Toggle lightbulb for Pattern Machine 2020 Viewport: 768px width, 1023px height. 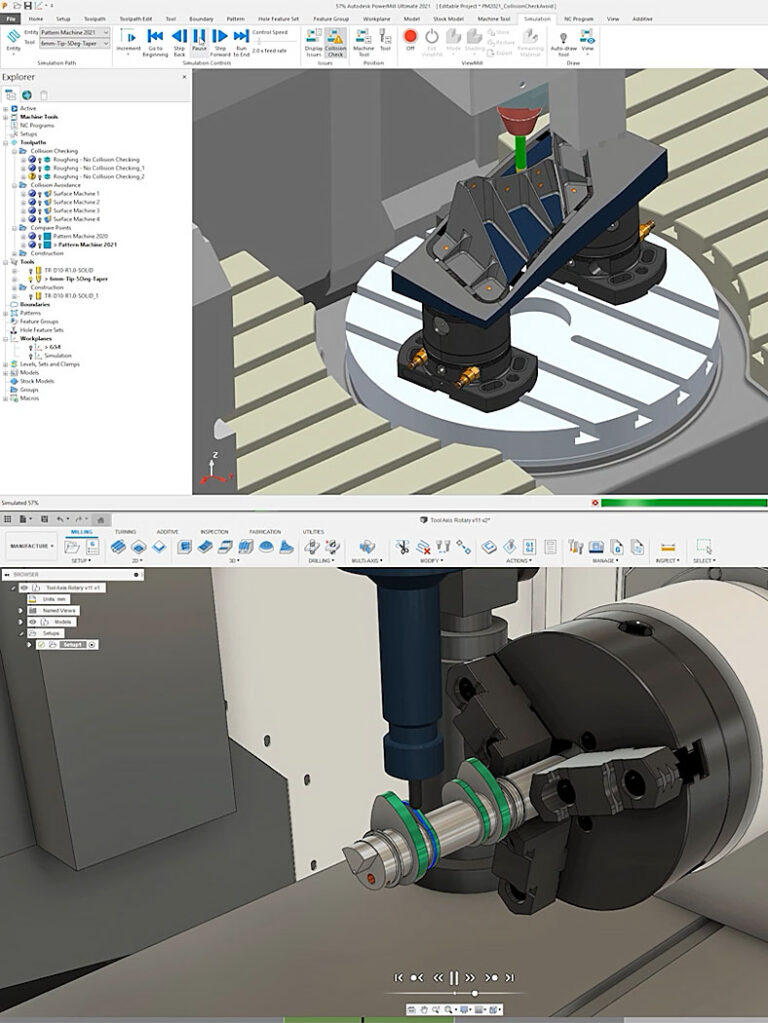click(39, 236)
